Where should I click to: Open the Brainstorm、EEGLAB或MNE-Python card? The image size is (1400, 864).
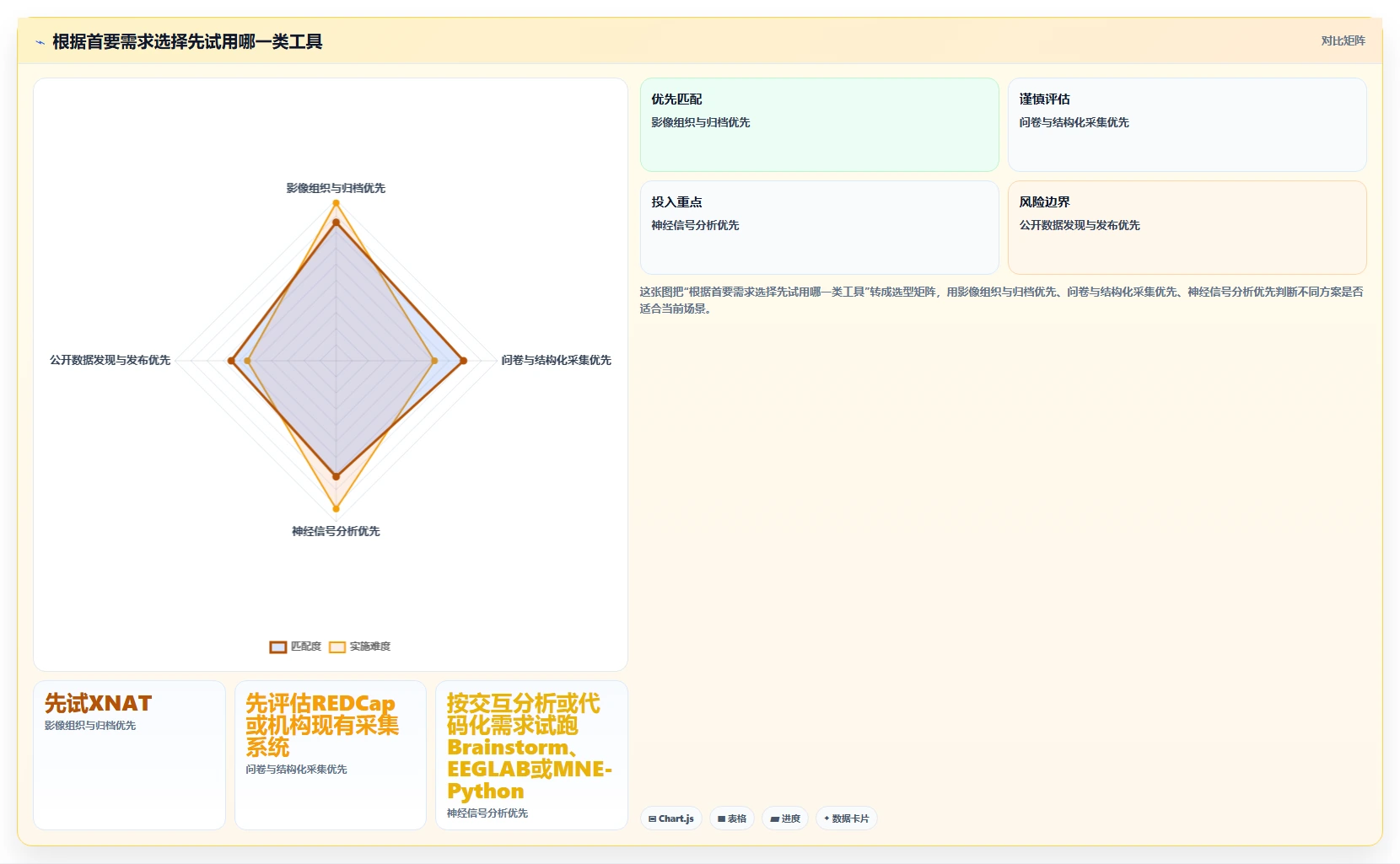531,755
